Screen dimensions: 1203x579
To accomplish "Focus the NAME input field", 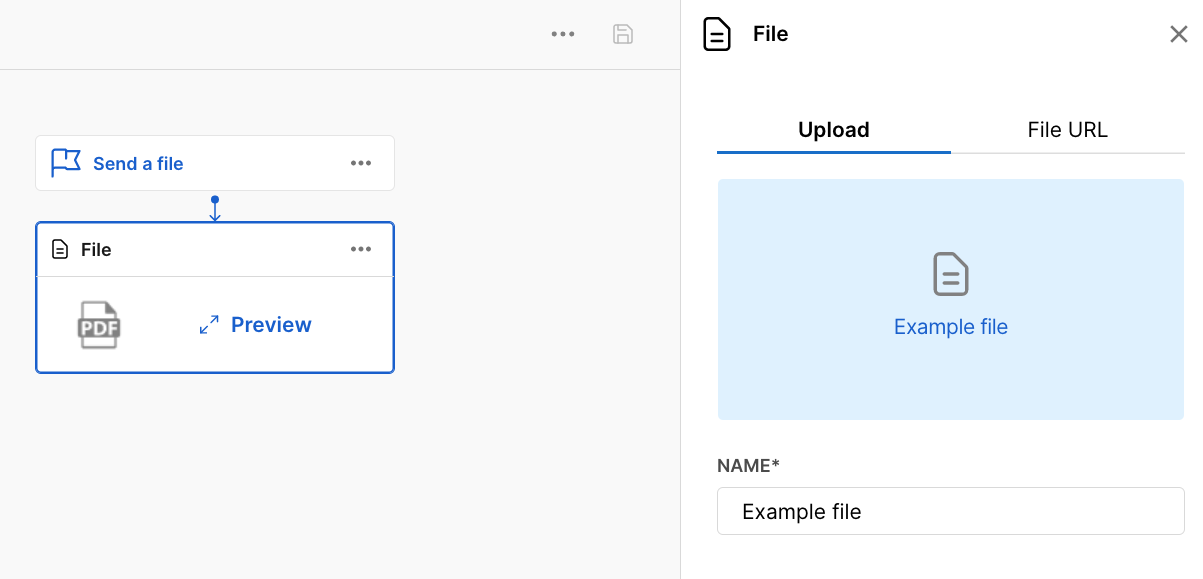I will click(950, 511).
